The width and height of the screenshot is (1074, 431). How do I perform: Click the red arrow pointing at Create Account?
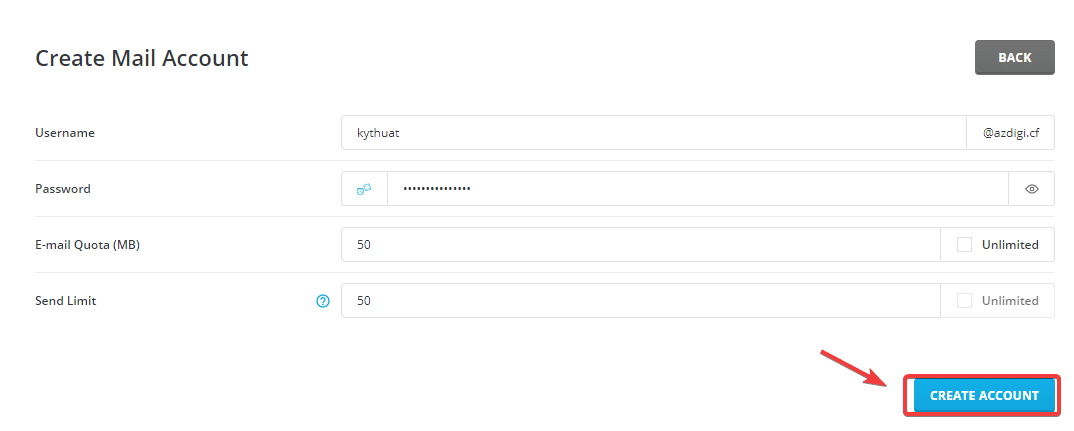point(853,367)
